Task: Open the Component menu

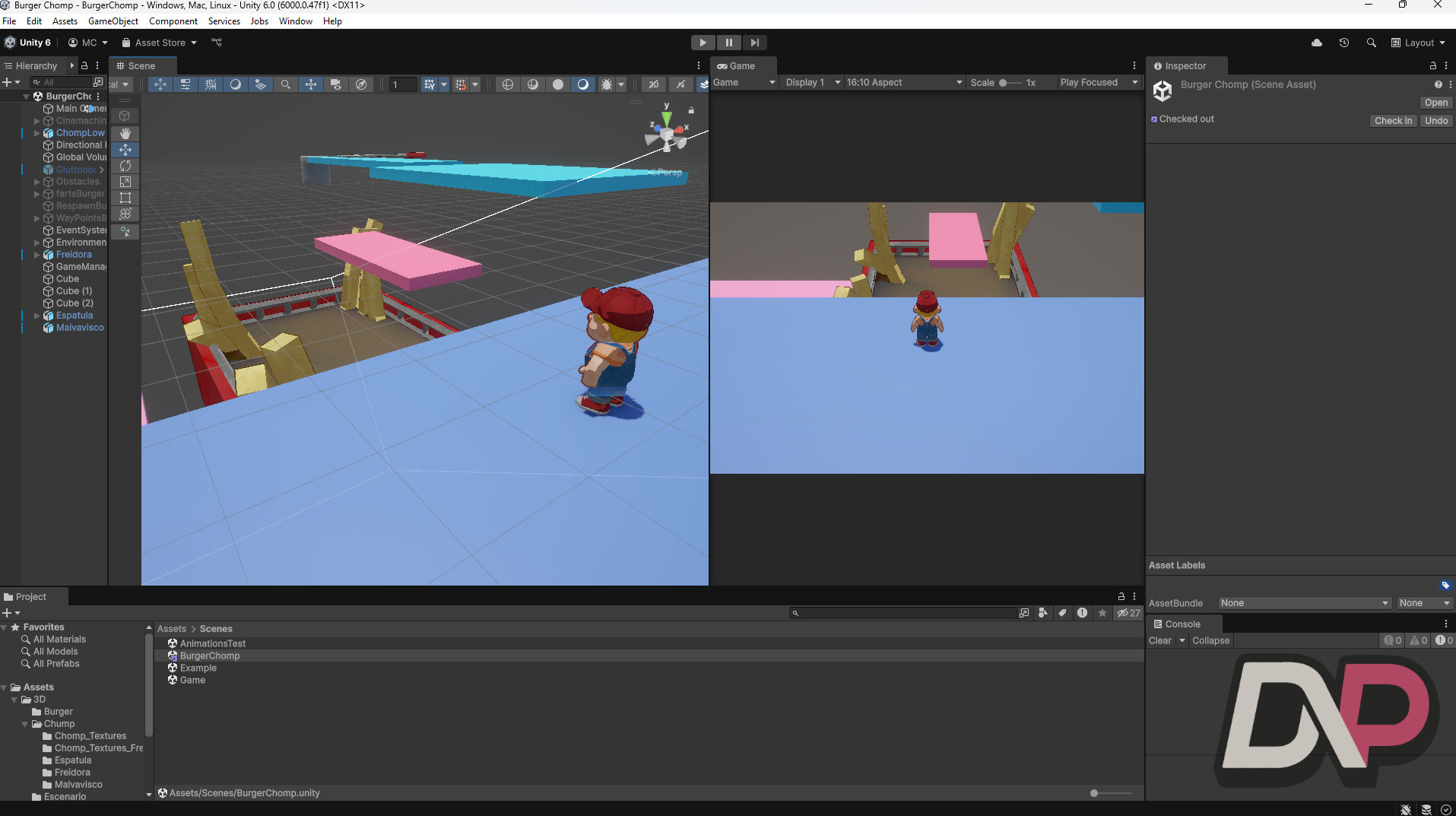Action: 173,21
